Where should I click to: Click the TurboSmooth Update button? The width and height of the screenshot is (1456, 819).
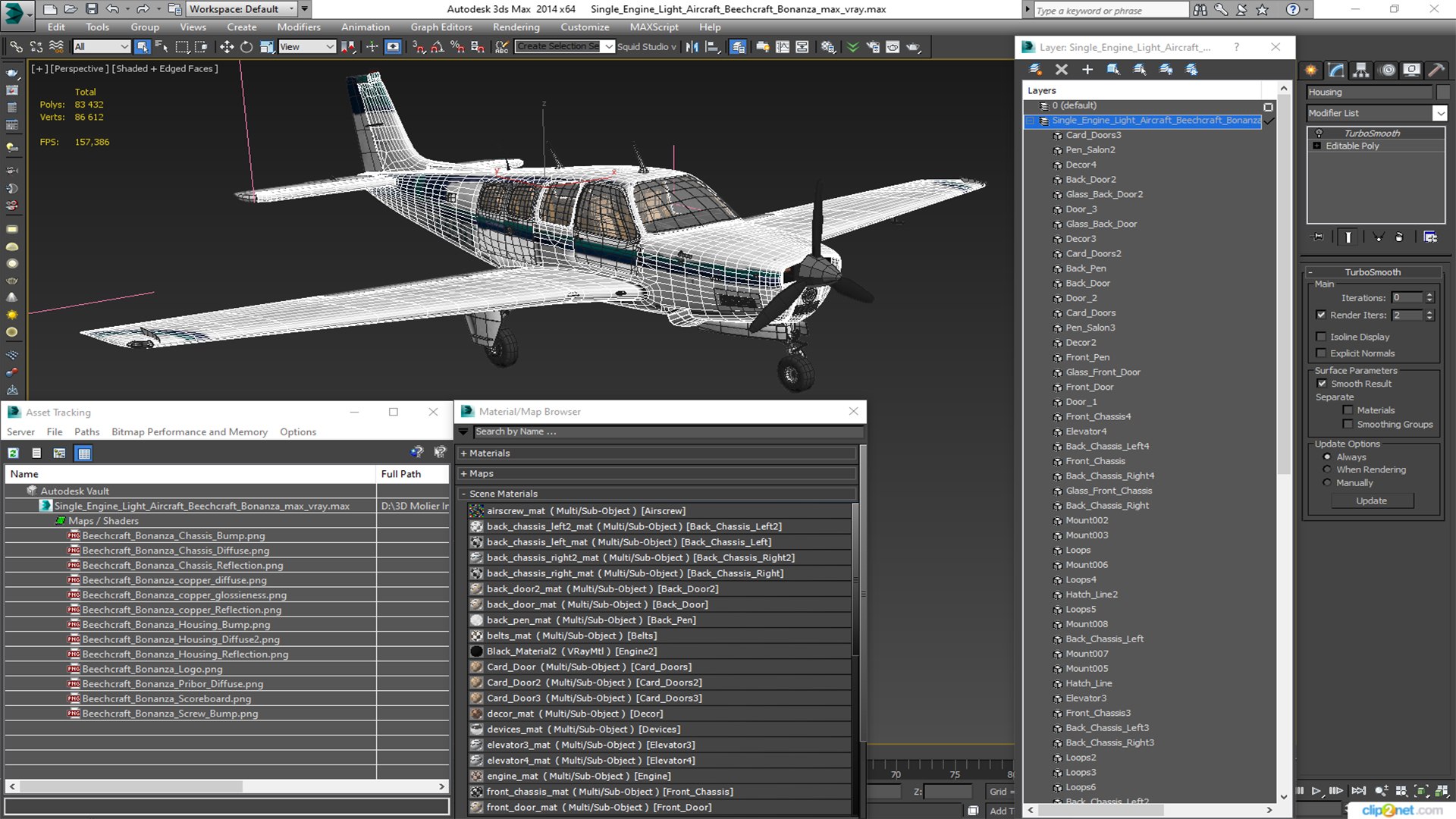pyautogui.click(x=1371, y=501)
